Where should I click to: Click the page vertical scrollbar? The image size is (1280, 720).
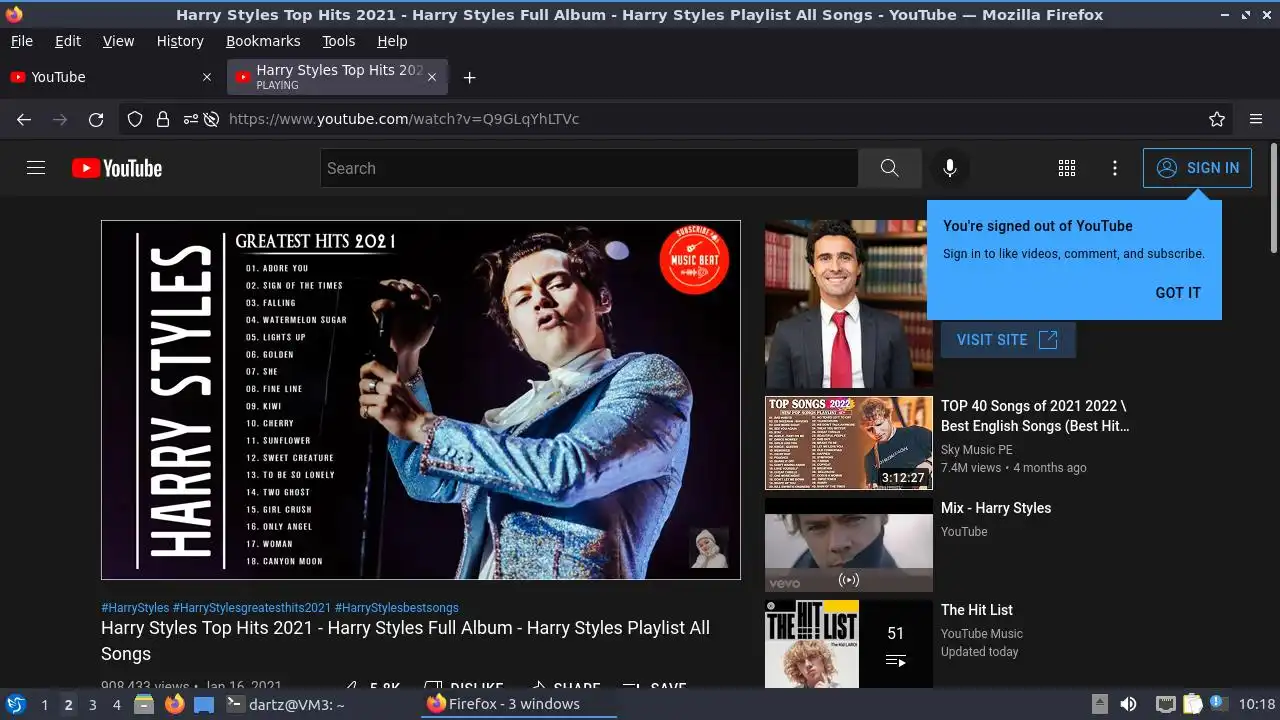click(1273, 198)
